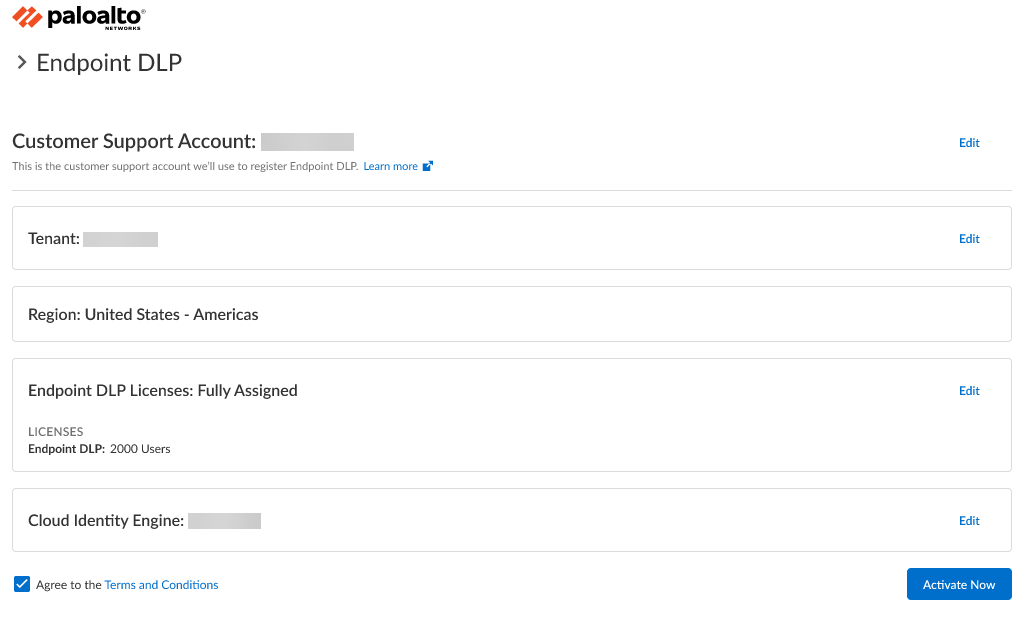Image resolution: width=1025 pixels, height=617 pixels.
Task: Click the Palo Alto Networks logo
Action: (x=79, y=17)
